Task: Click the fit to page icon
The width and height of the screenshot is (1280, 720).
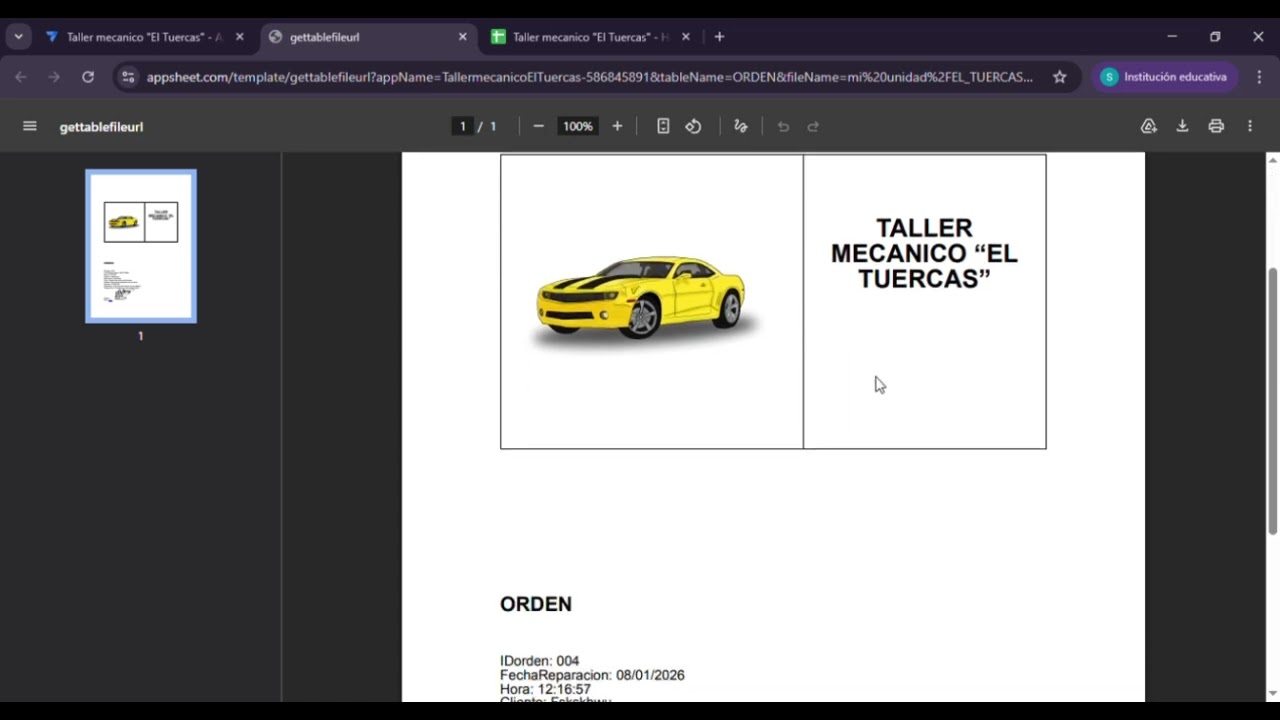Action: (x=663, y=126)
